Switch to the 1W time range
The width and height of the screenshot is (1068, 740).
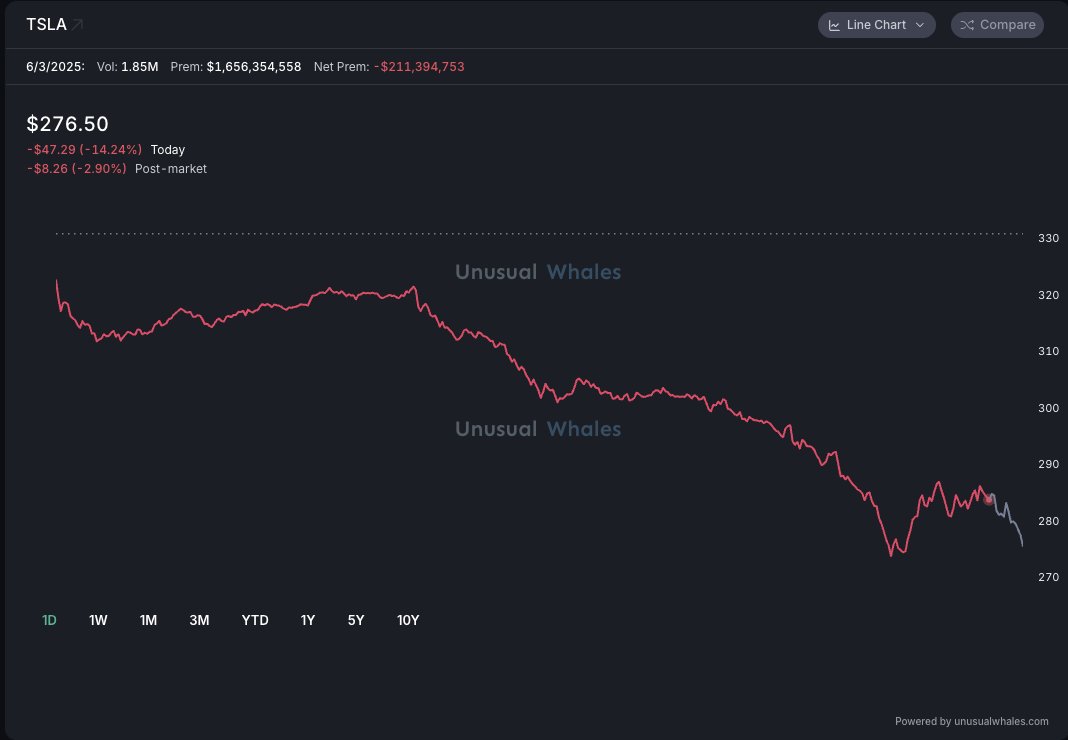[98, 620]
